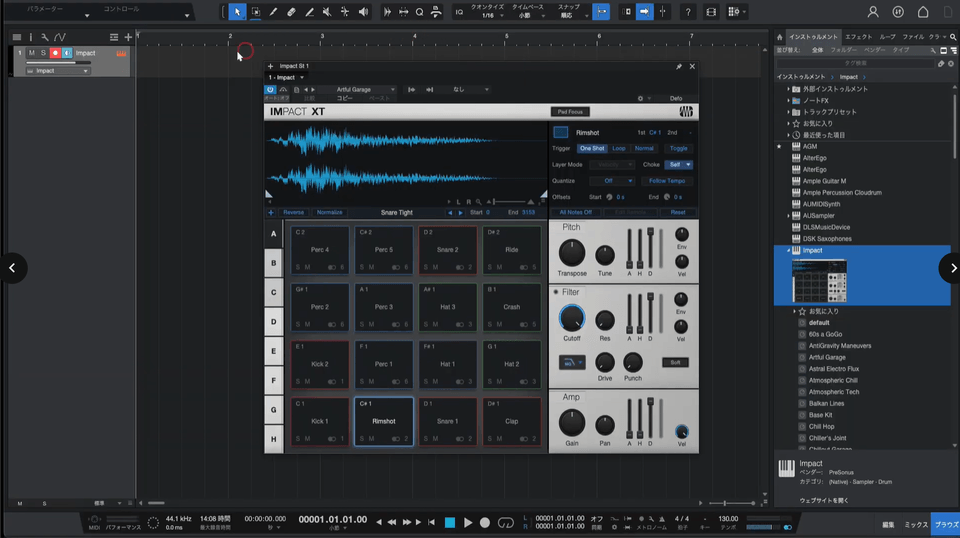Toggle the loop button in transport
The image size is (960, 538).
point(505,523)
